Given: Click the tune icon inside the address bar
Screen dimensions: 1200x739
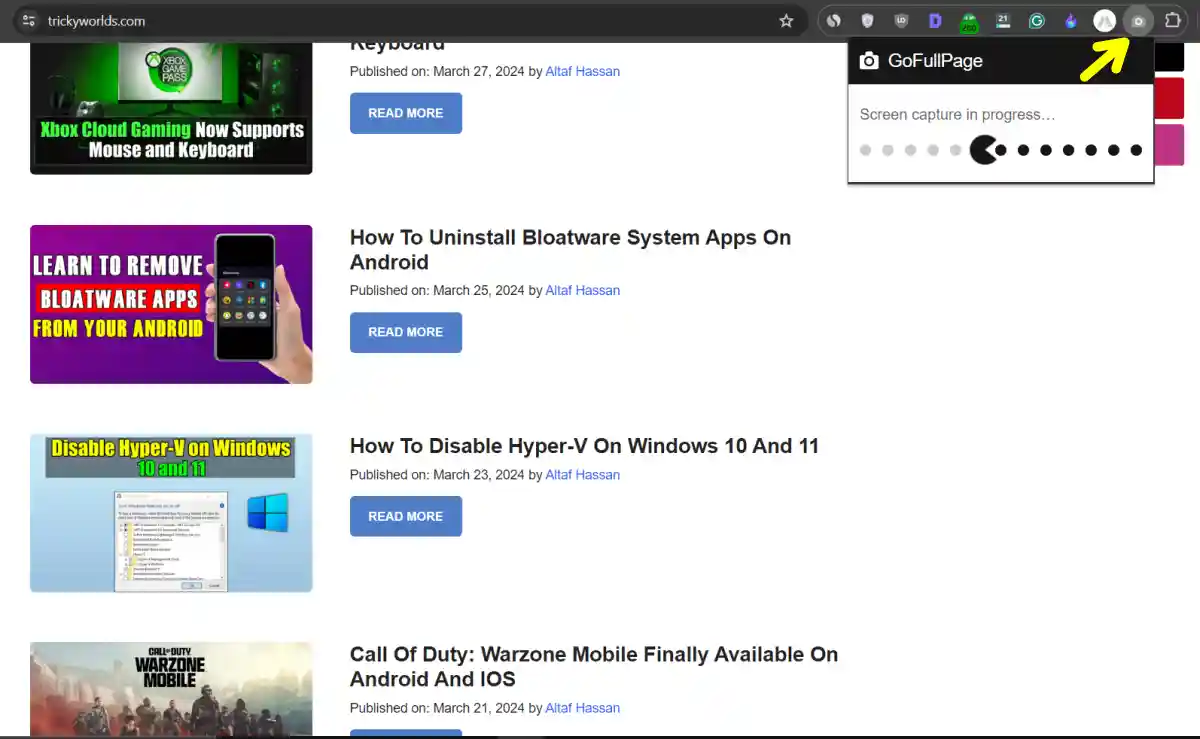Looking at the screenshot, I should (28, 20).
